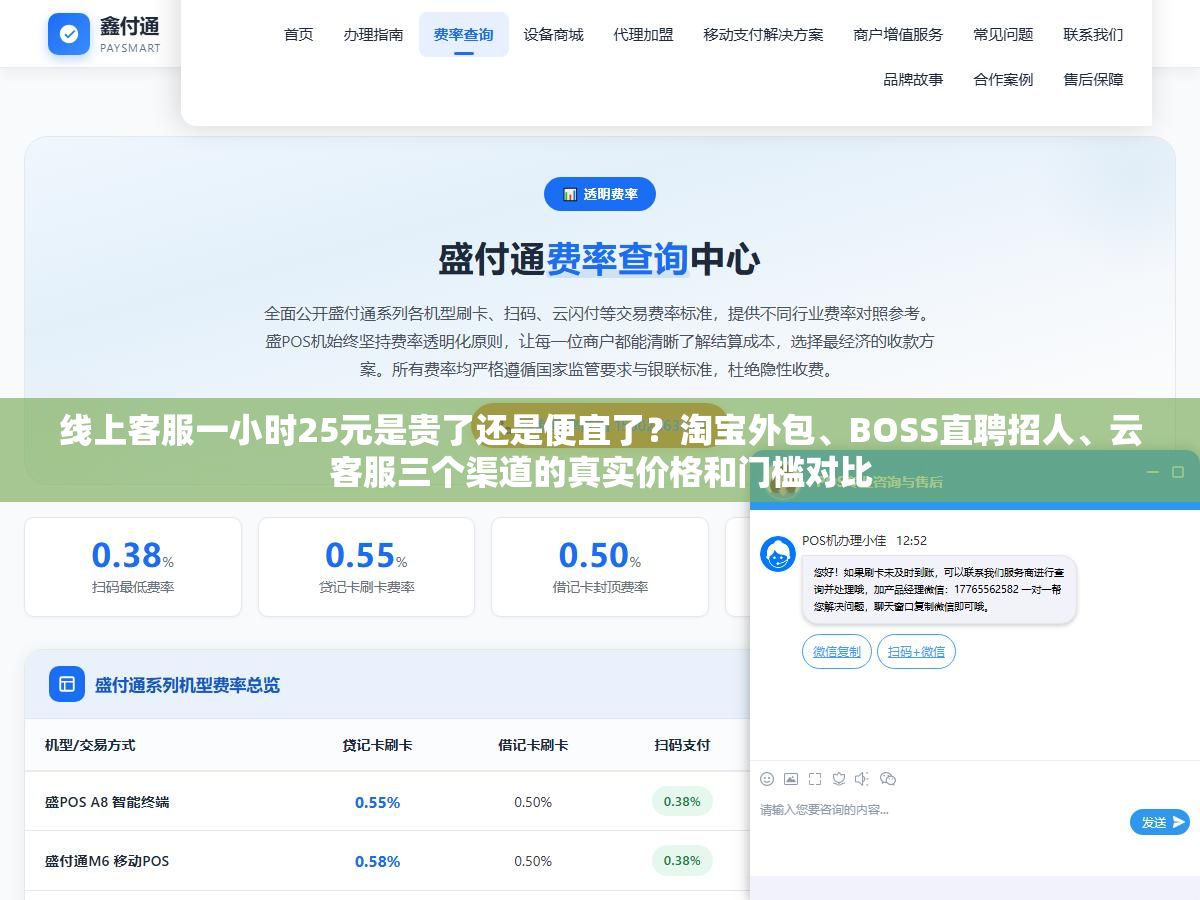
Task: Click the 贷记卡刷卡 column header
Action: 377,745
